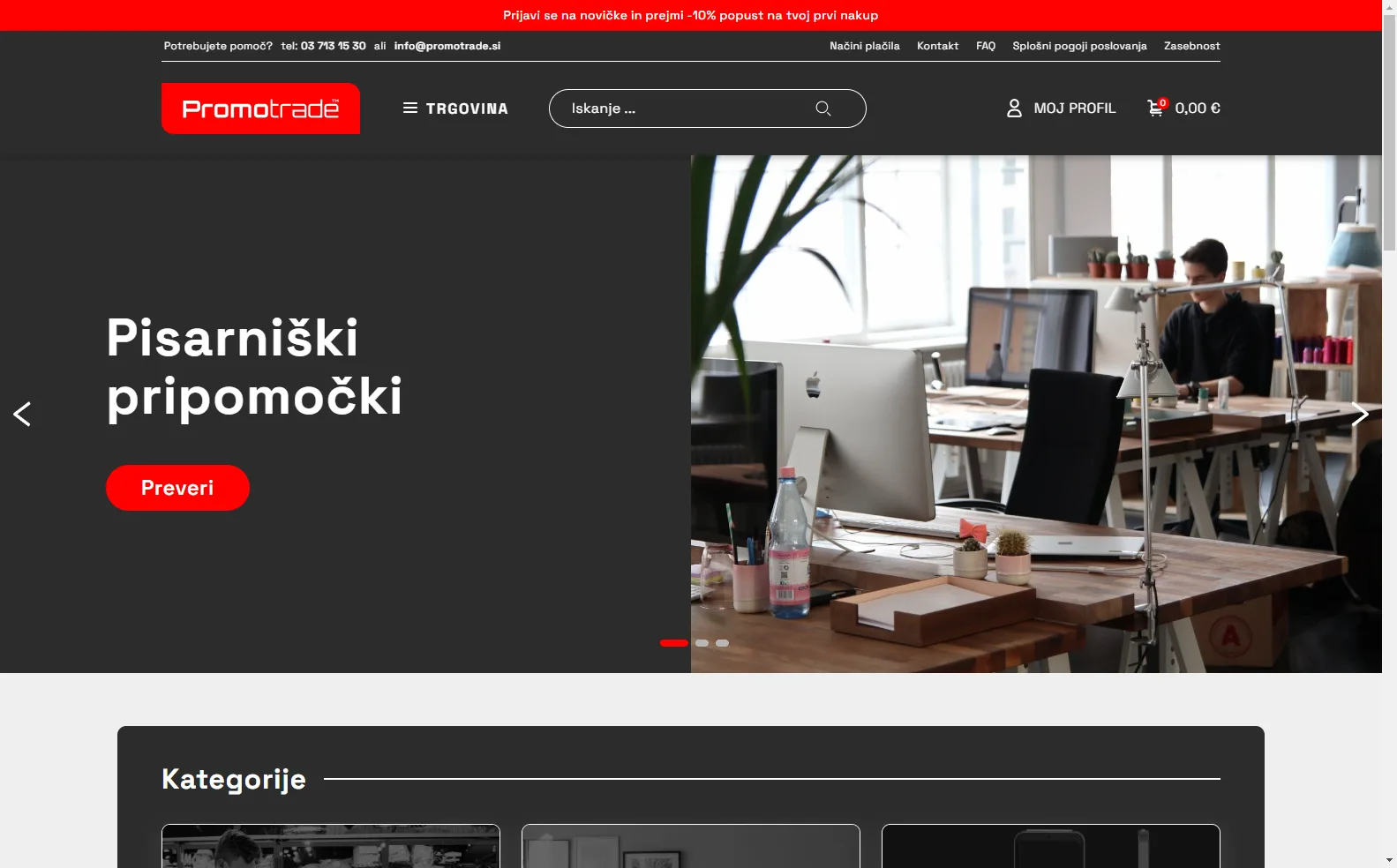Click the search magnifier icon
This screenshot has width=1397, height=868.
pos(823,108)
